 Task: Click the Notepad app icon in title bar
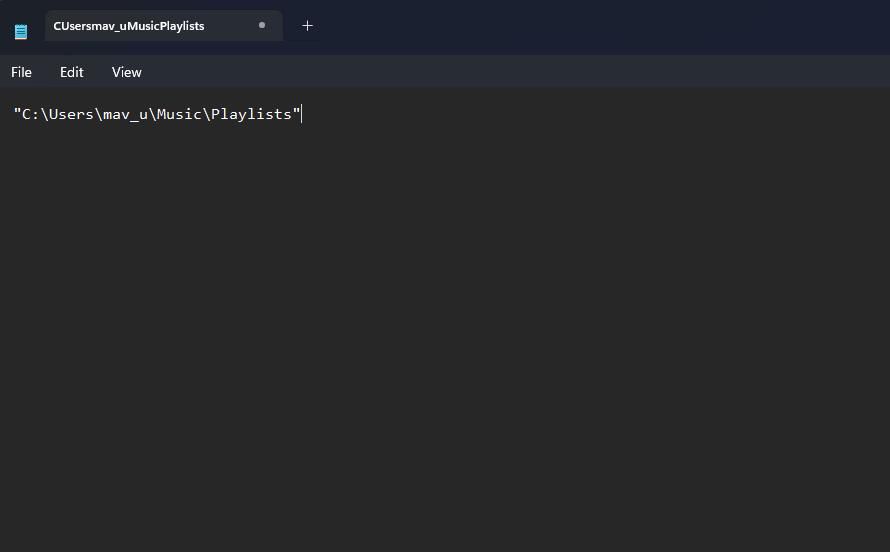(21, 32)
